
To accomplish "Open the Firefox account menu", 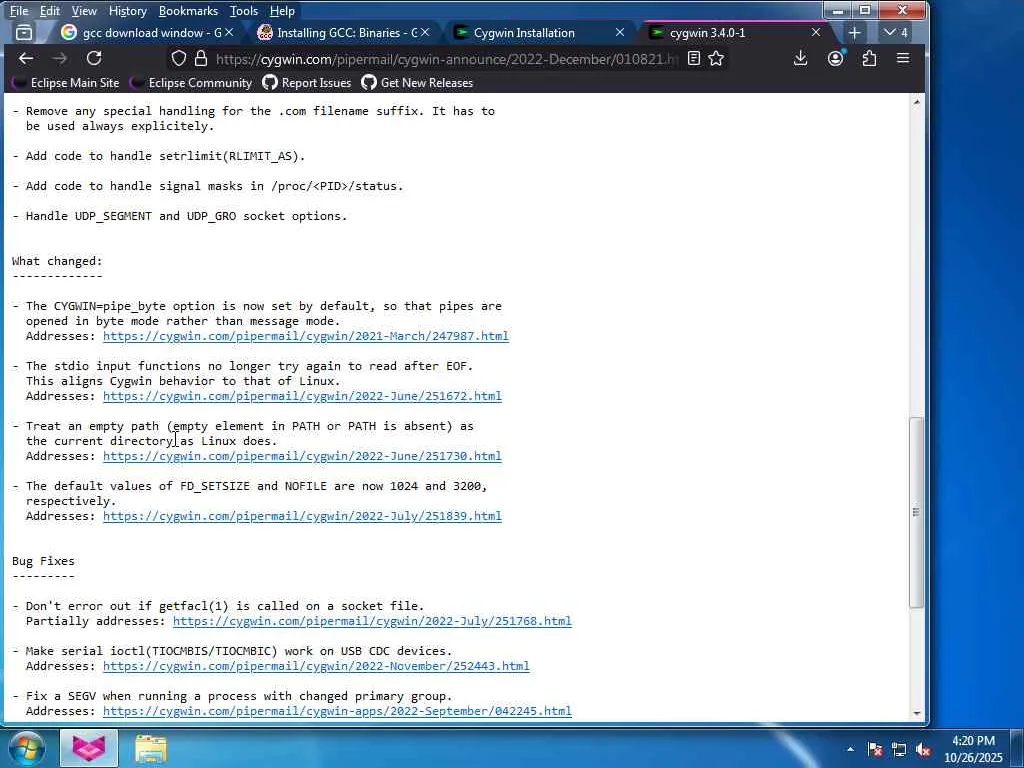I will click(x=835, y=59).
